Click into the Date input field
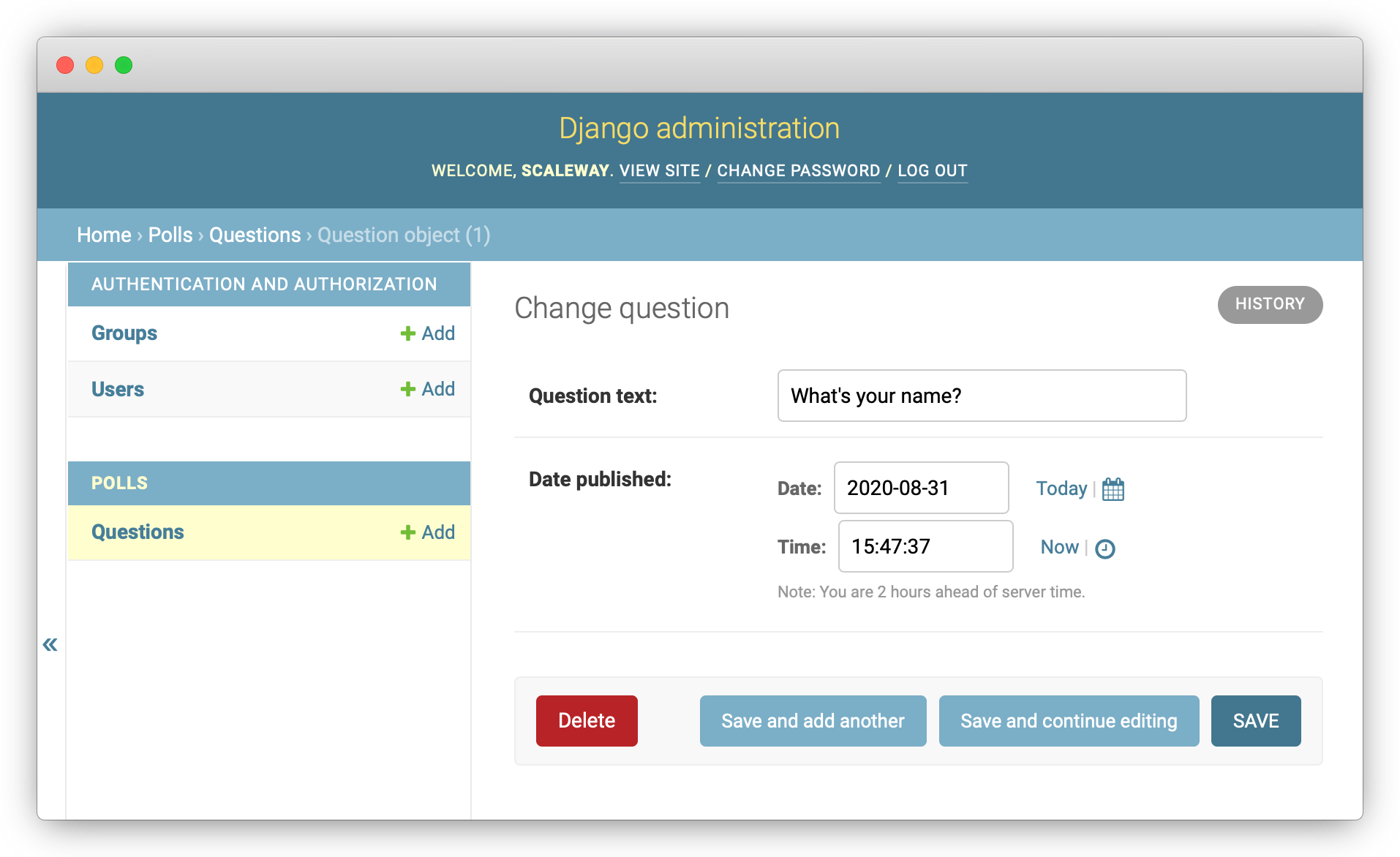1400x857 pixels. 921,488
